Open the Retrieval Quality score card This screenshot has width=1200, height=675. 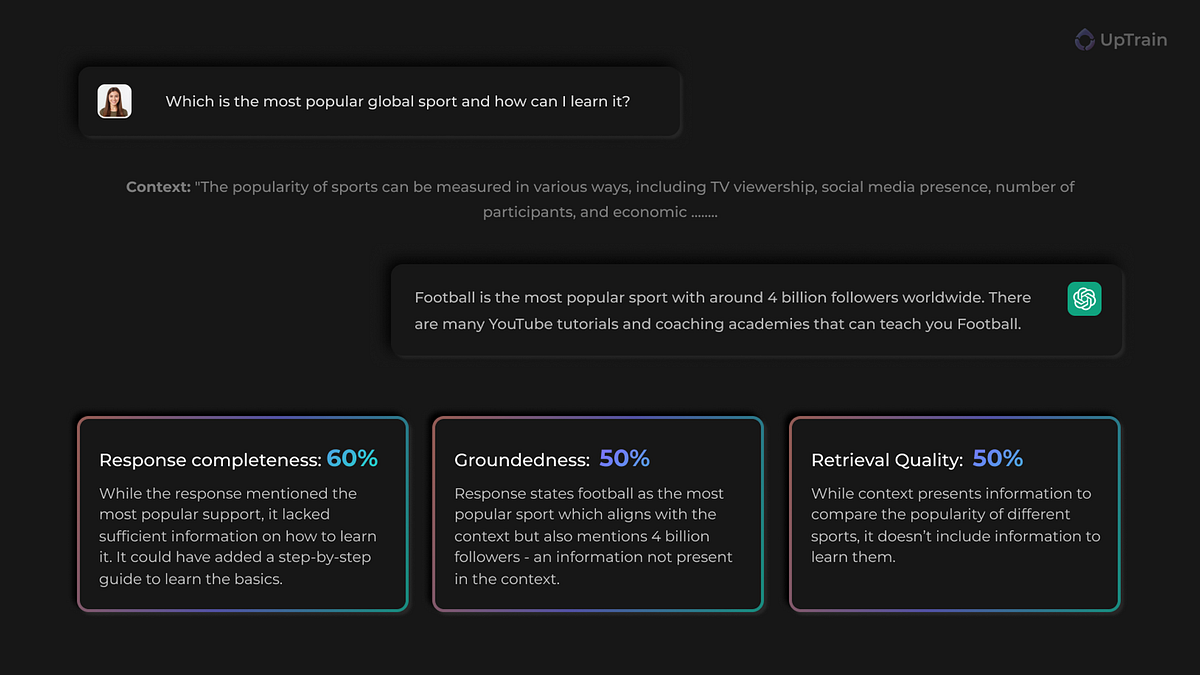coord(954,514)
